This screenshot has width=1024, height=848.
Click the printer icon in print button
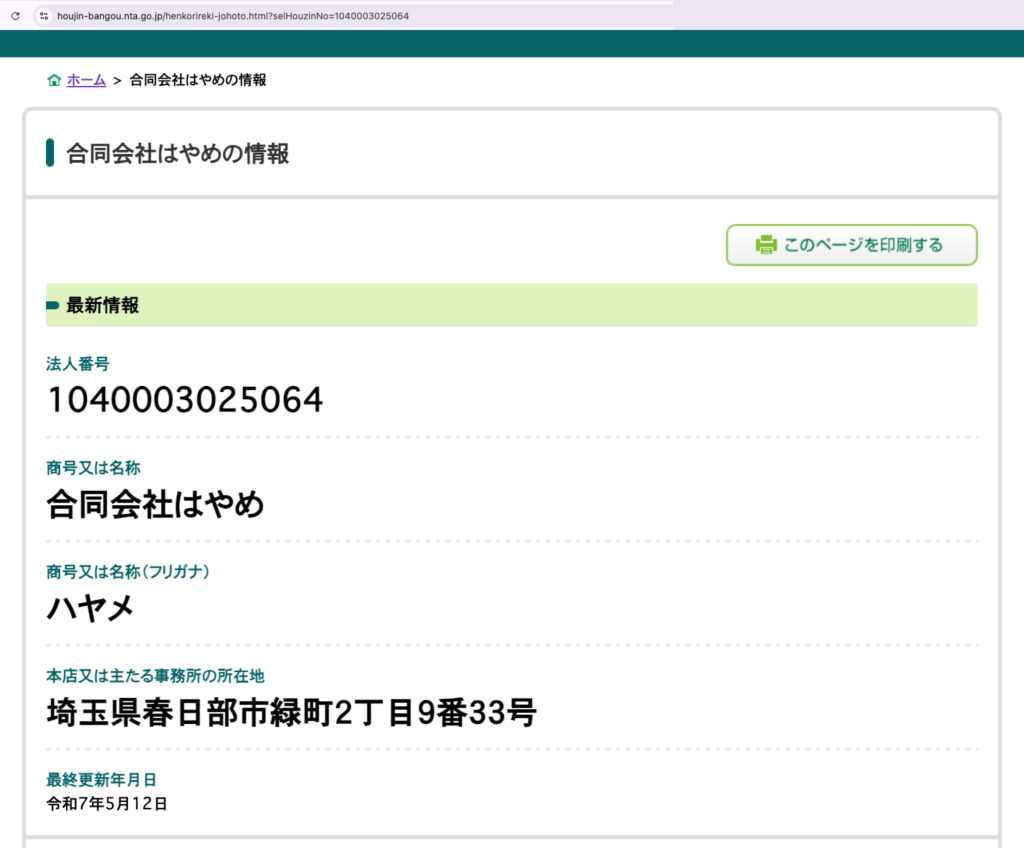pos(766,245)
